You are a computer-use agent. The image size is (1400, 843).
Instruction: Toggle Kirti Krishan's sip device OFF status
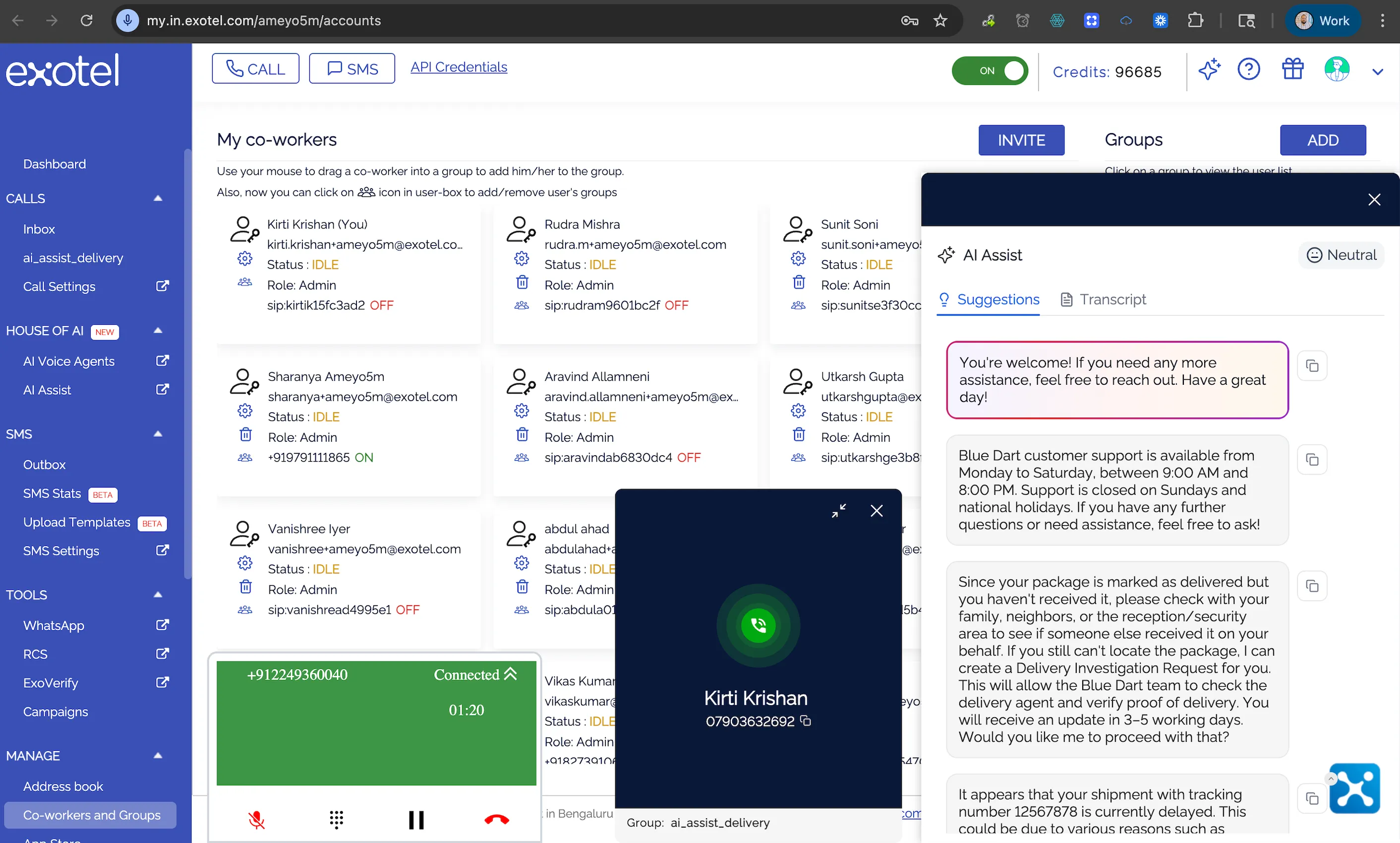[382, 305]
